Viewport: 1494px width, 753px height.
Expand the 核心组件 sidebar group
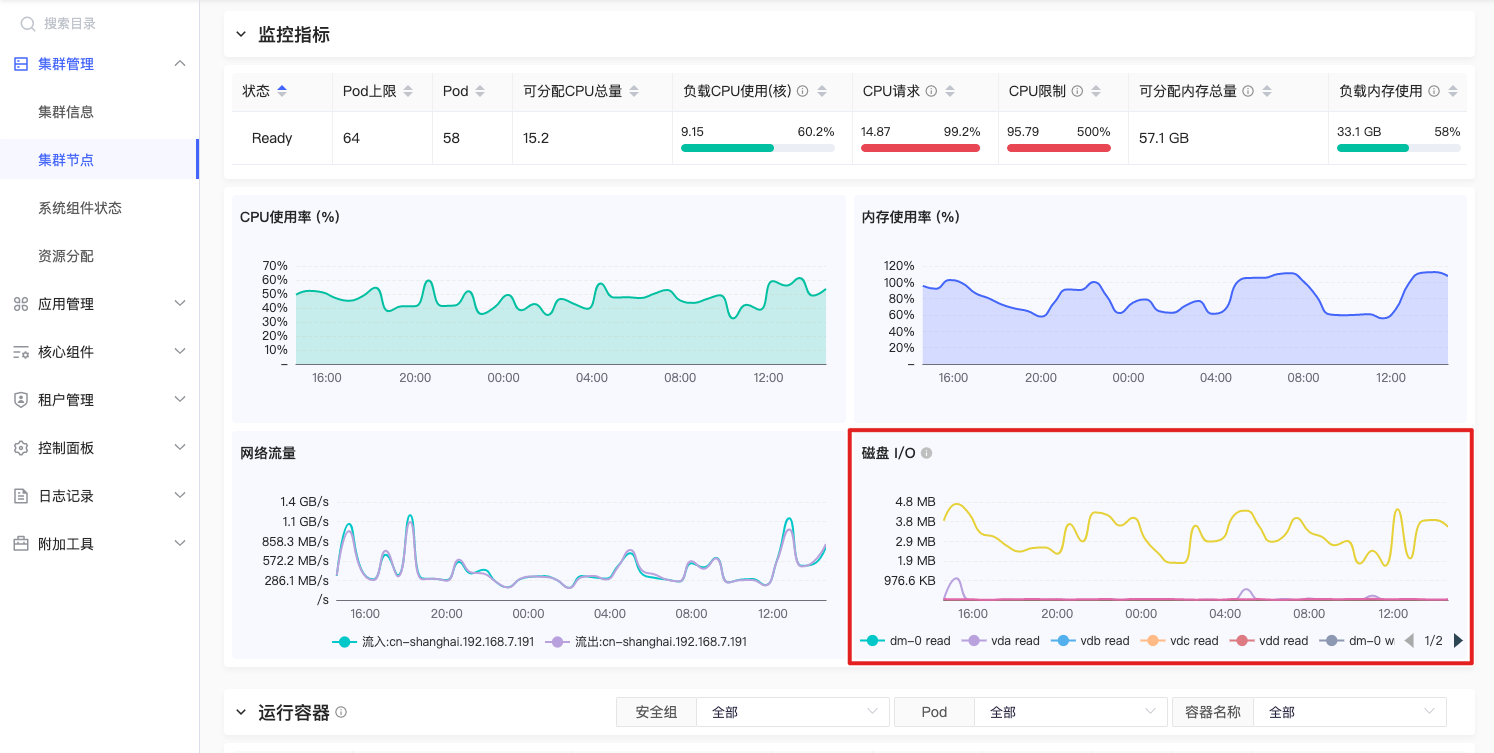tap(180, 351)
